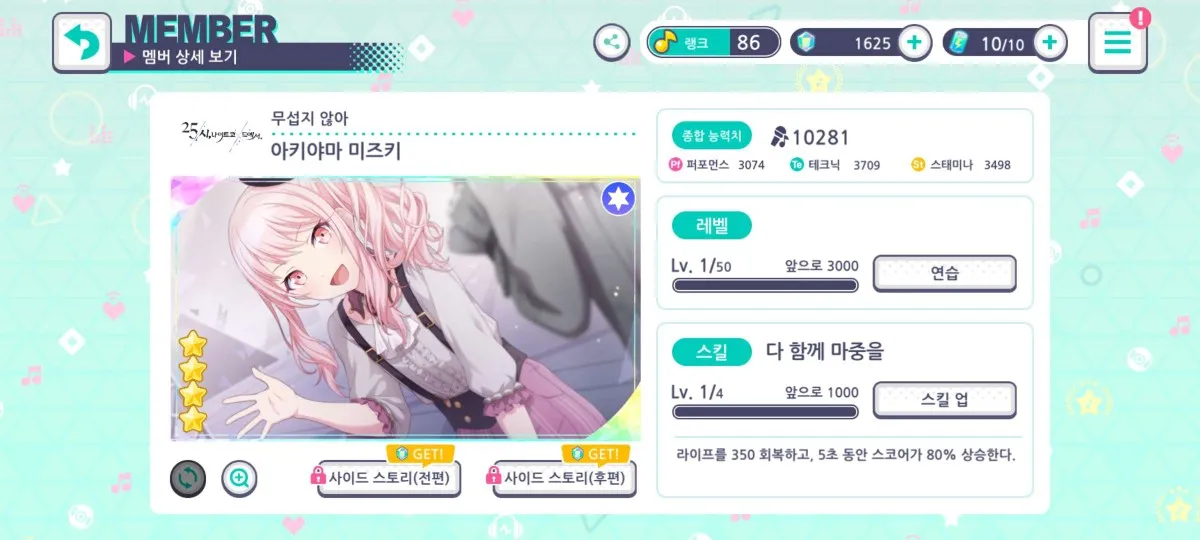Viewport: 1200px width, 540px height.
Task: Select the 레벨 section label
Action: point(711,225)
